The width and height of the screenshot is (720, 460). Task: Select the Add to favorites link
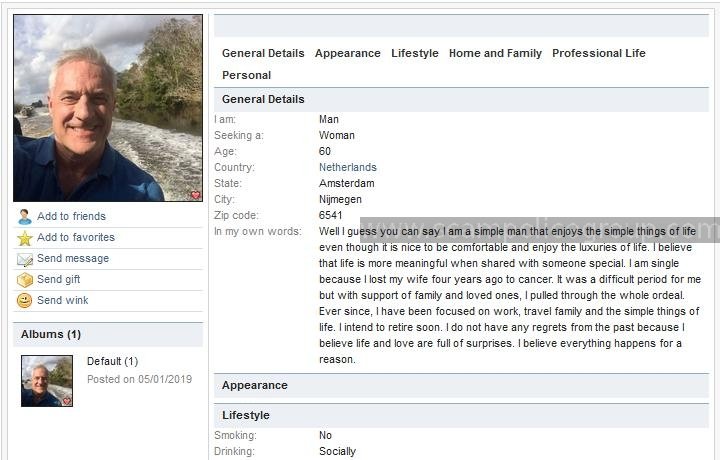tap(76, 237)
